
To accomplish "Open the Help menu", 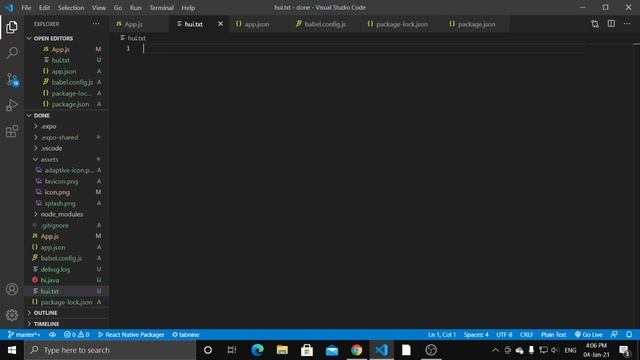I will [188, 8].
